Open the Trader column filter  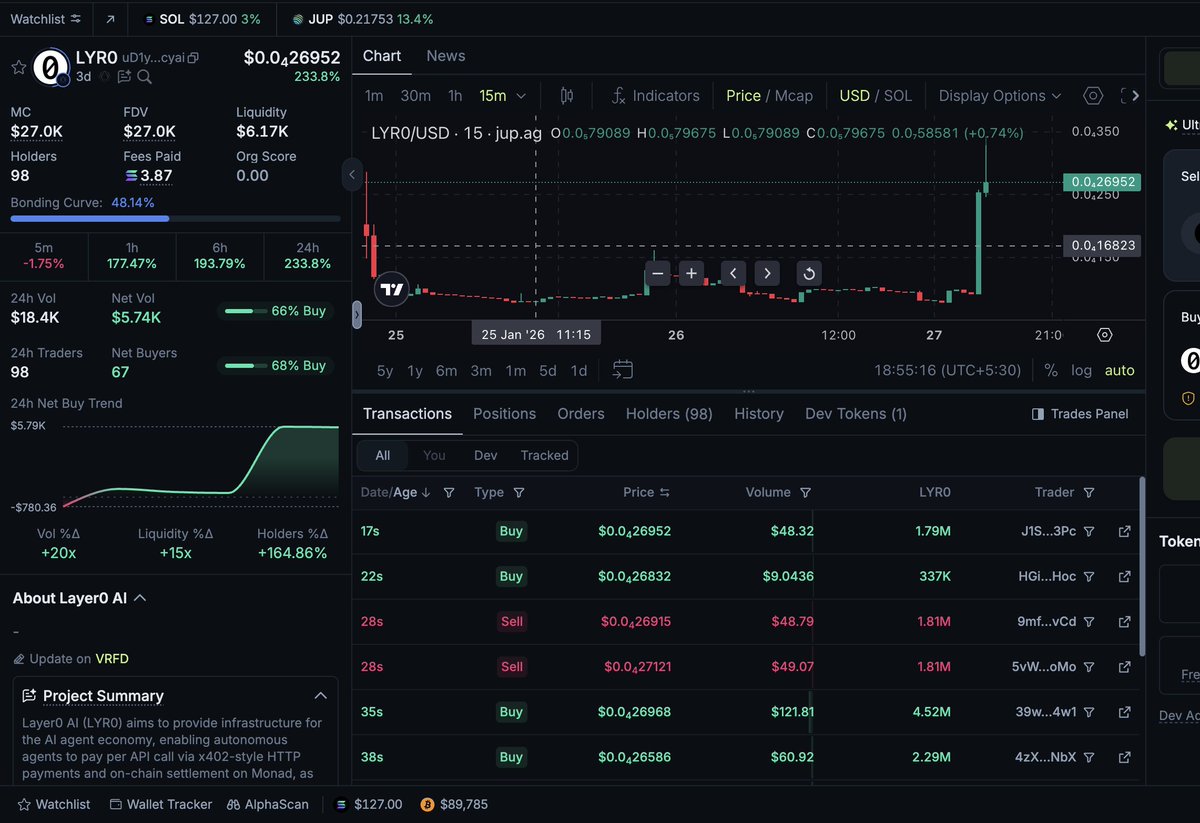pos(1089,493)
